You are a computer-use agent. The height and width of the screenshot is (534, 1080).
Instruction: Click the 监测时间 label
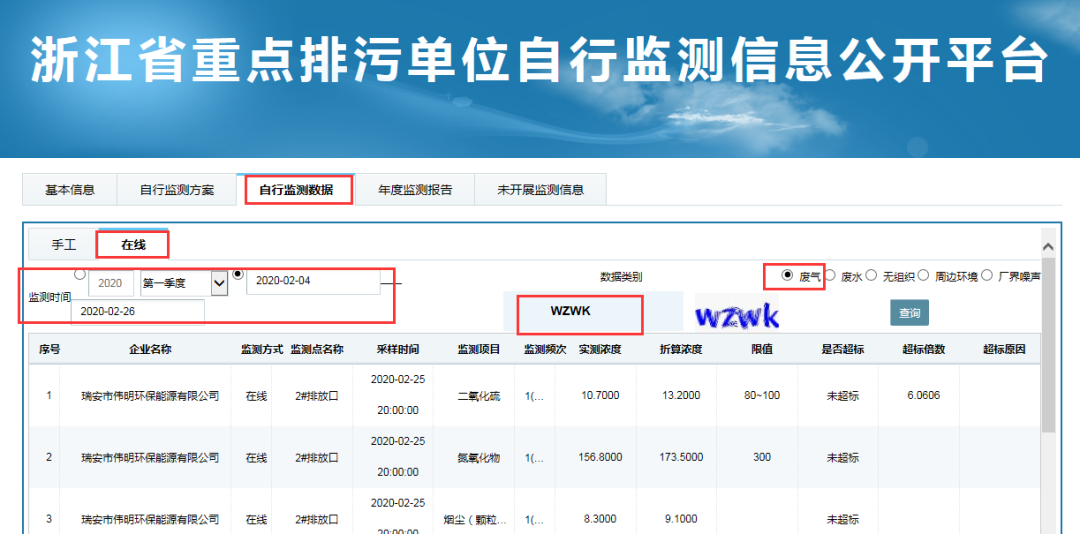[49, 297]
